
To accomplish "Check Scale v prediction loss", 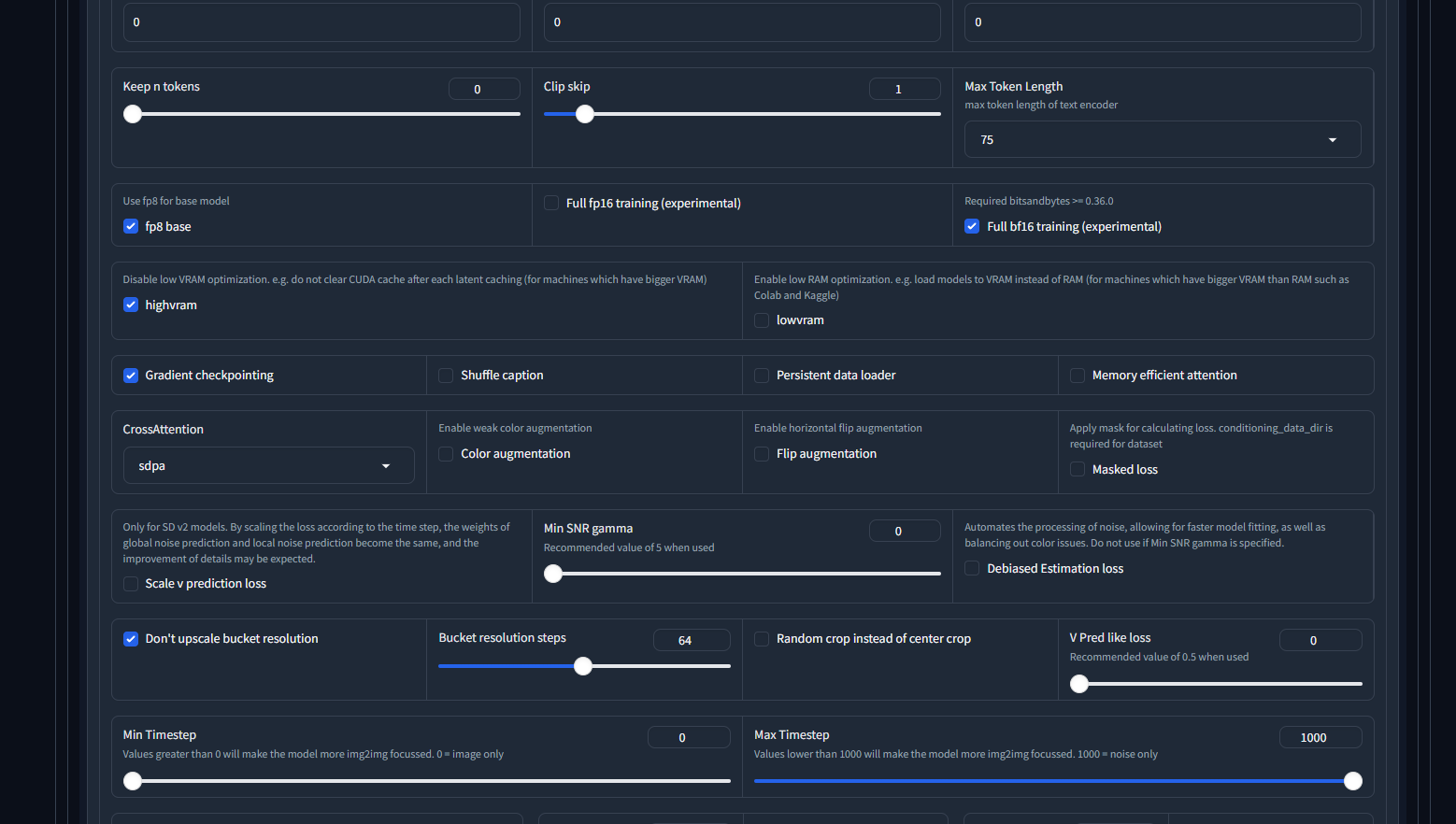I will (x=131, y=583).
